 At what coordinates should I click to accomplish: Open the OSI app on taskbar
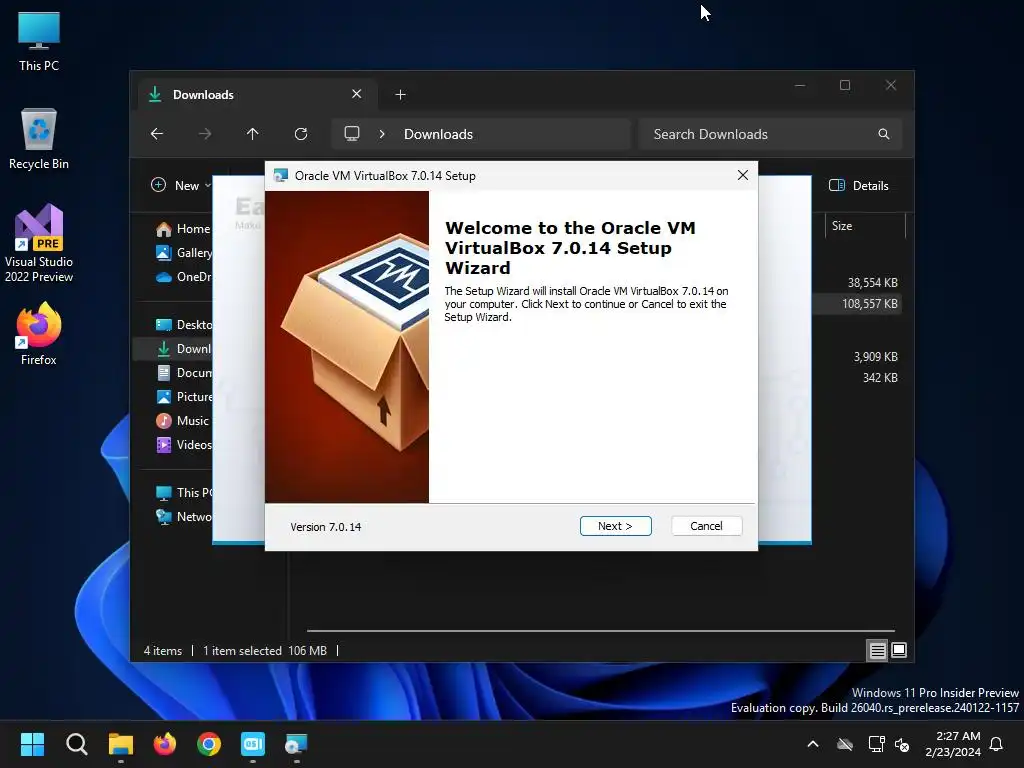click(x=253, y=744)
